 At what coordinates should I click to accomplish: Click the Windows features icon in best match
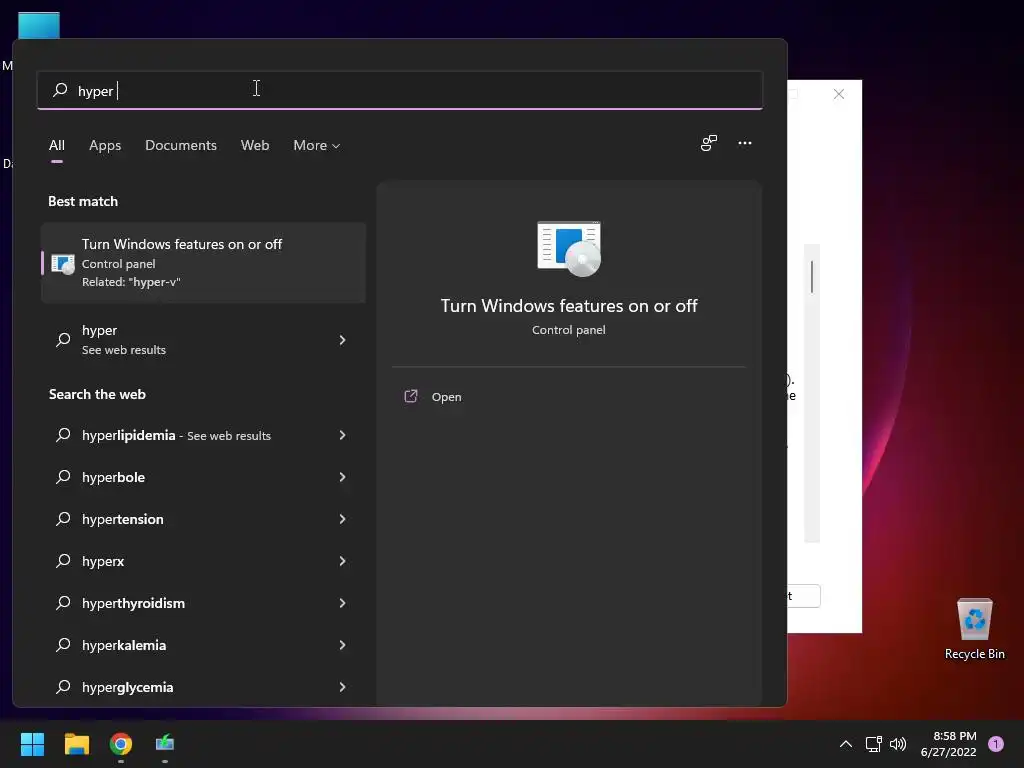(x=63, y=263)
